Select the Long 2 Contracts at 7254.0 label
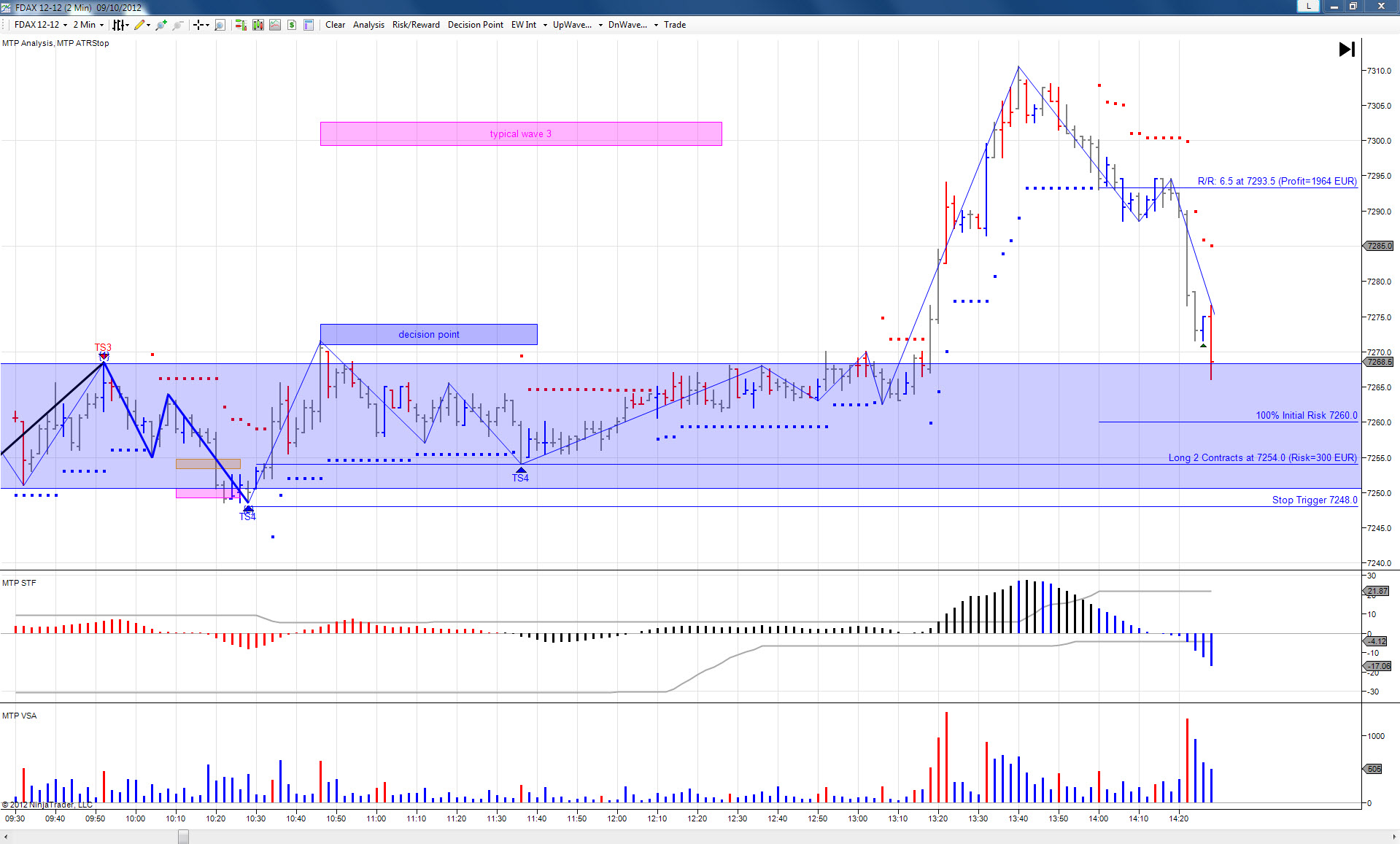The height and width of the screenshot is (844, 1400). 1263,458
